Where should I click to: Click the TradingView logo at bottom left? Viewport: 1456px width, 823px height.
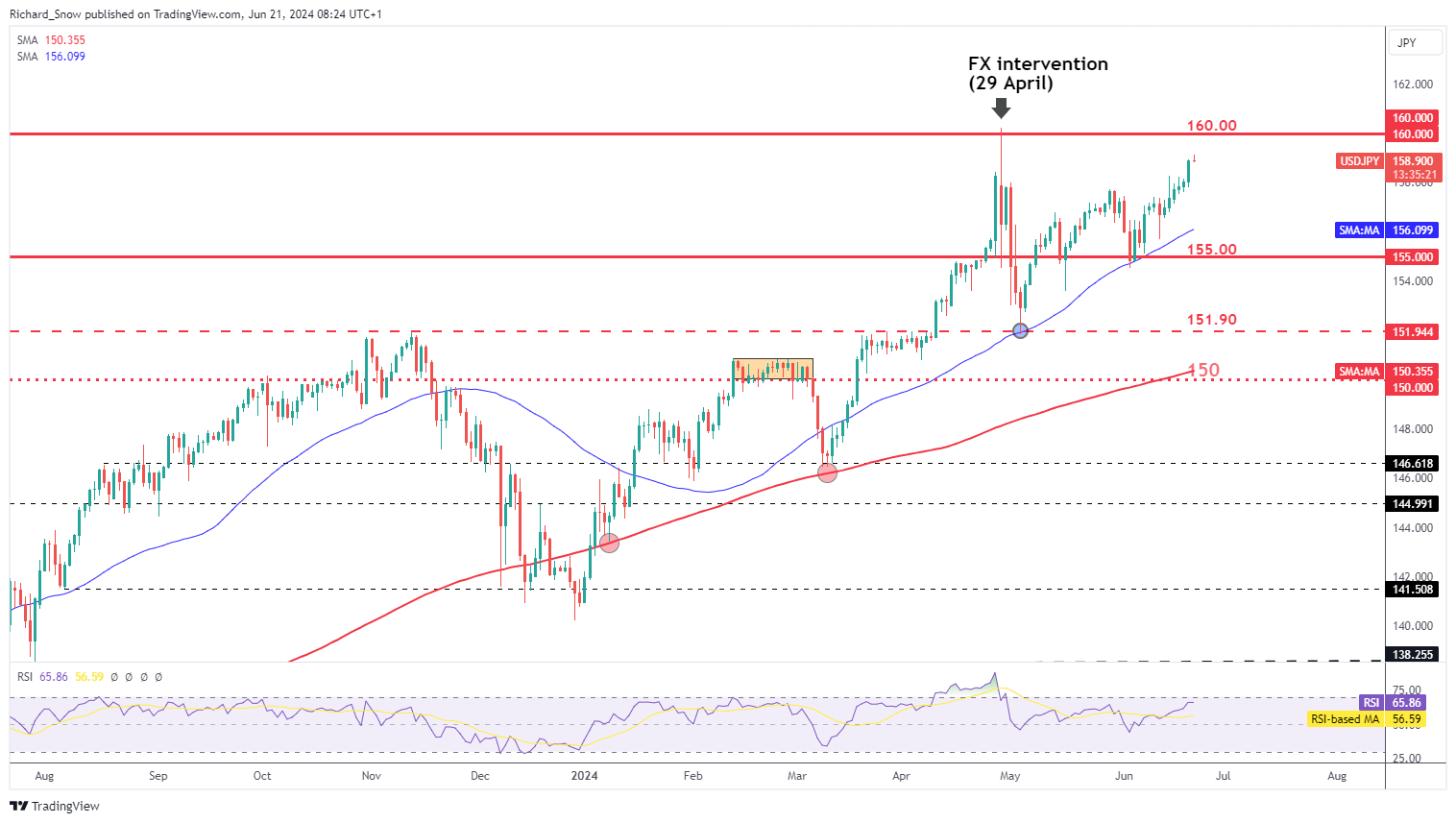(56, 806)
